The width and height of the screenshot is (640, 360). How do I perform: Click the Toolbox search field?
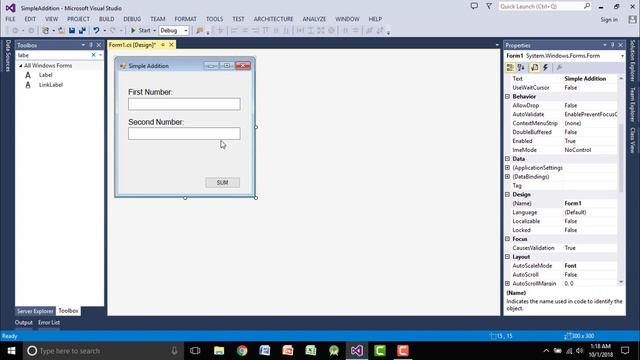coord(53,55)
